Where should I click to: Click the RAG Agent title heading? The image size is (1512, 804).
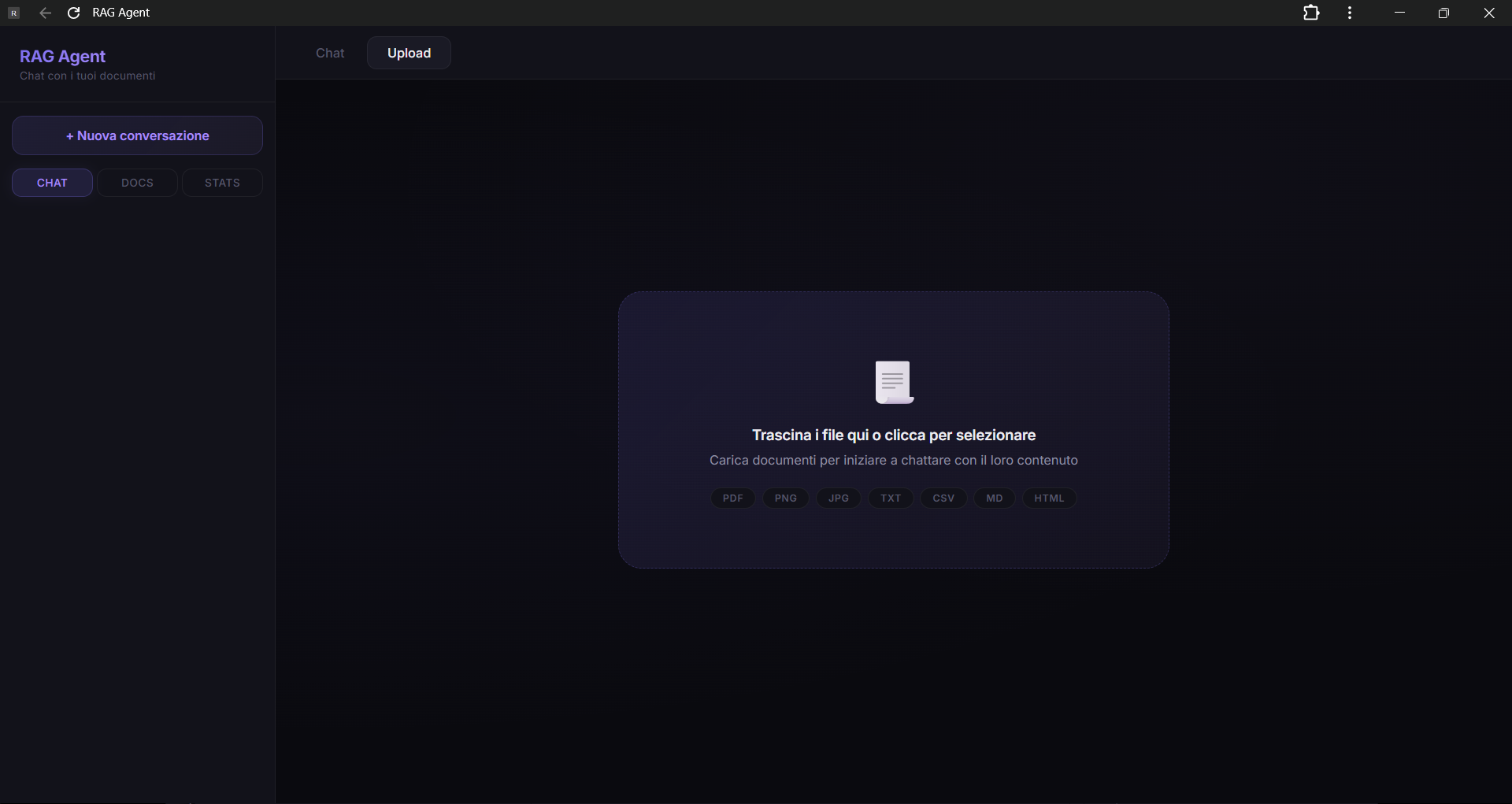(x=62, y=56)
